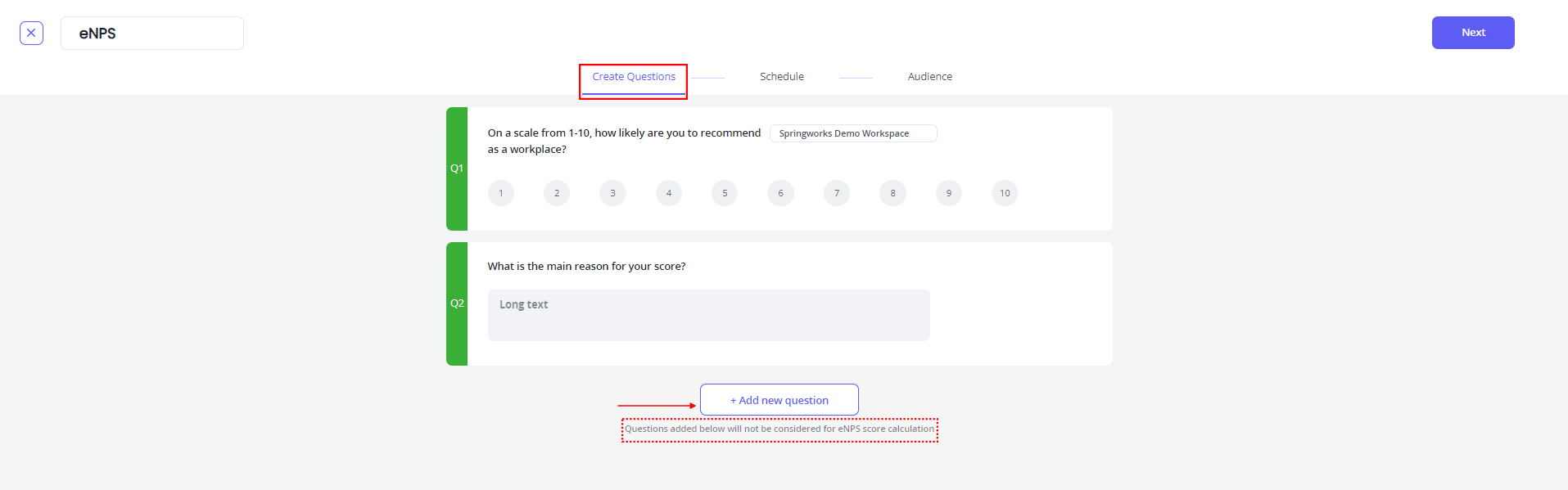Go to the Audience step

point(930,77)
